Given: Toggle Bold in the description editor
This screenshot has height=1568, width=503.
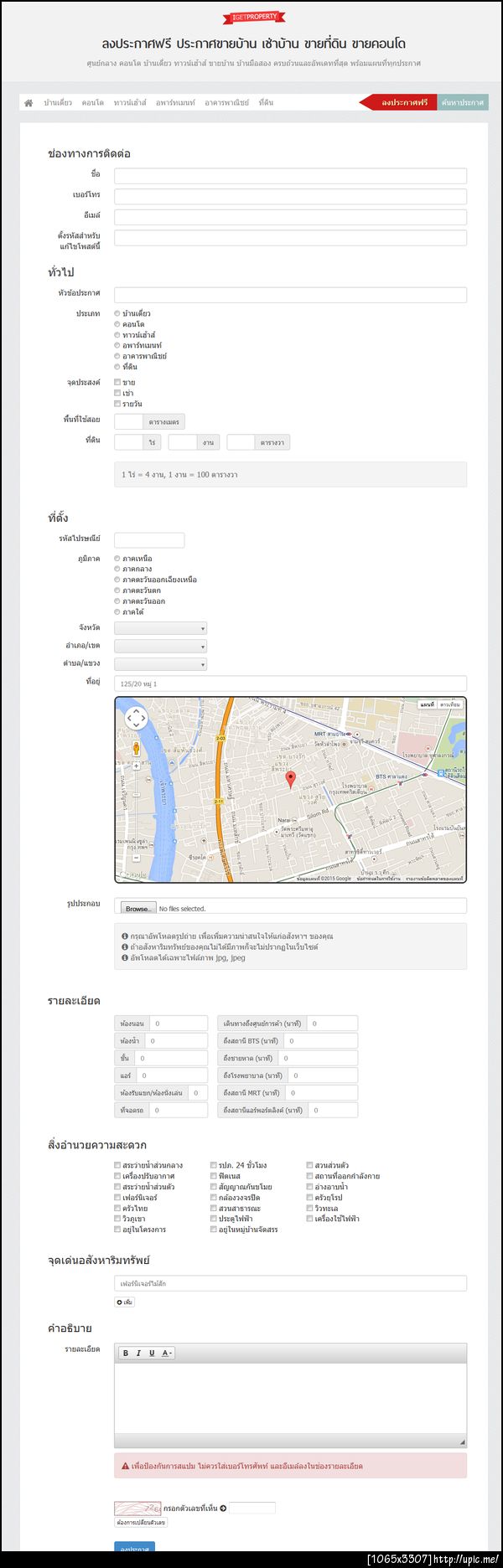Looking at the screenshot, I should point(126,1353).
